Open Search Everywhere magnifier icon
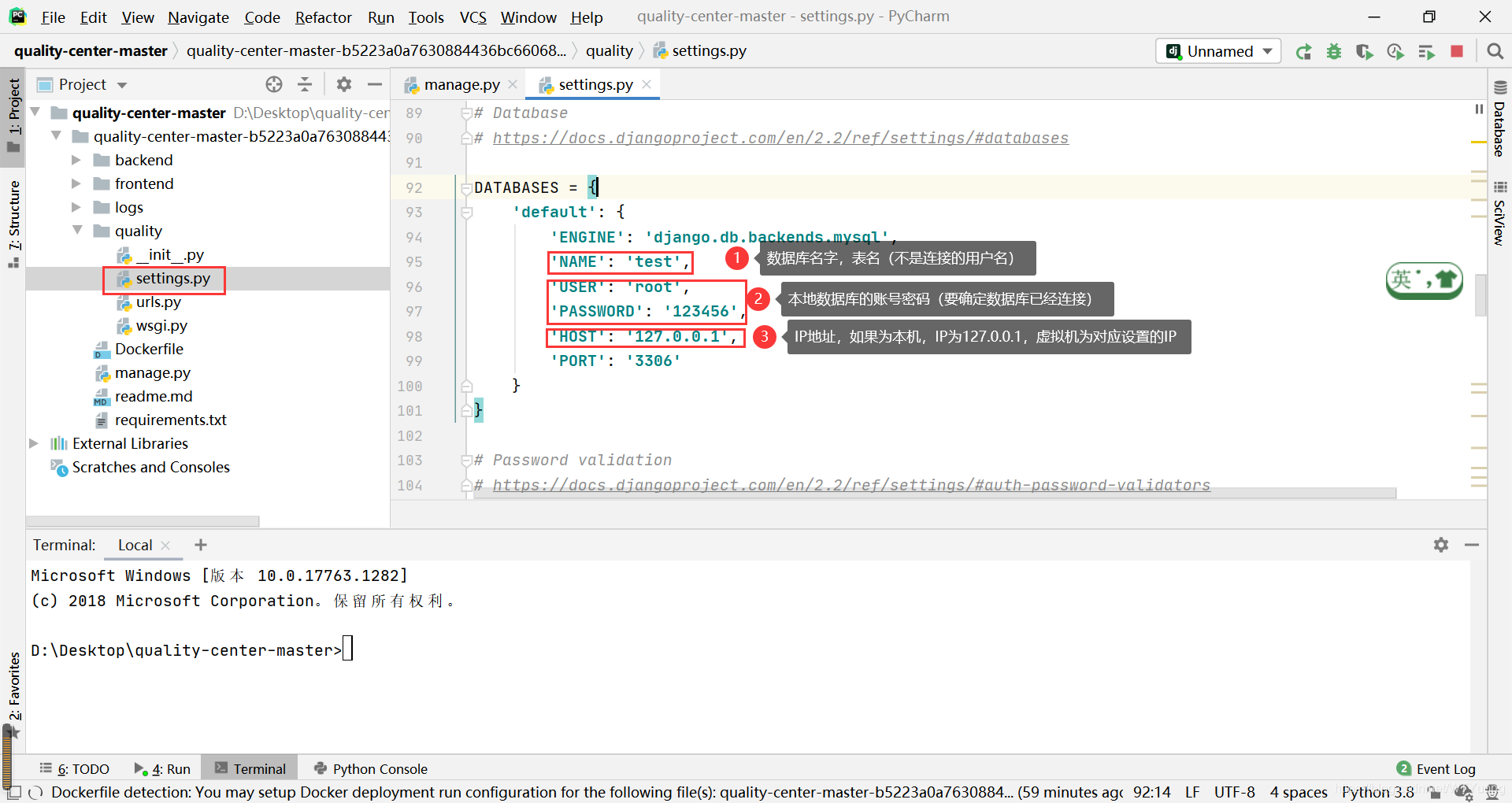 [1495, 51]
